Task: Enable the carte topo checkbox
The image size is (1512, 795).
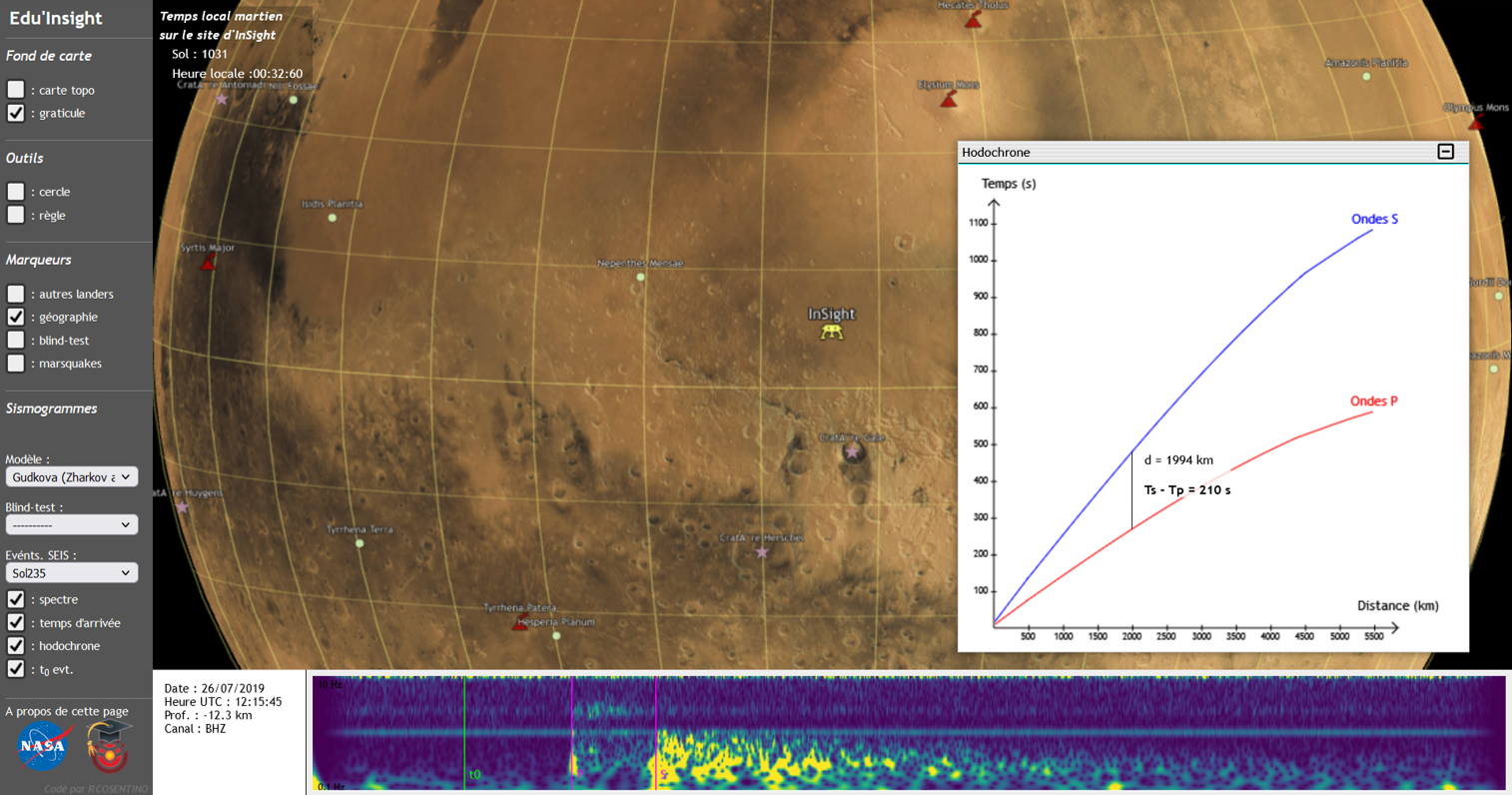Action: [16, 90]
